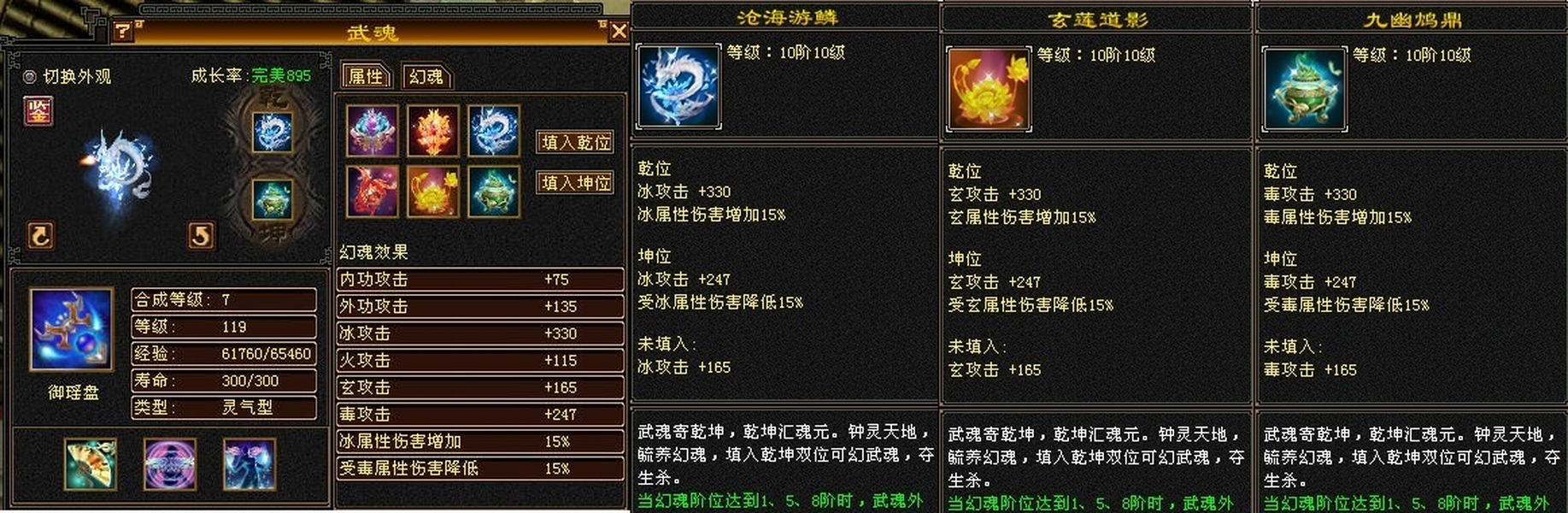Select the purple crystal soul icon
Screen dimensions: 1568x513
click(373, 131)
